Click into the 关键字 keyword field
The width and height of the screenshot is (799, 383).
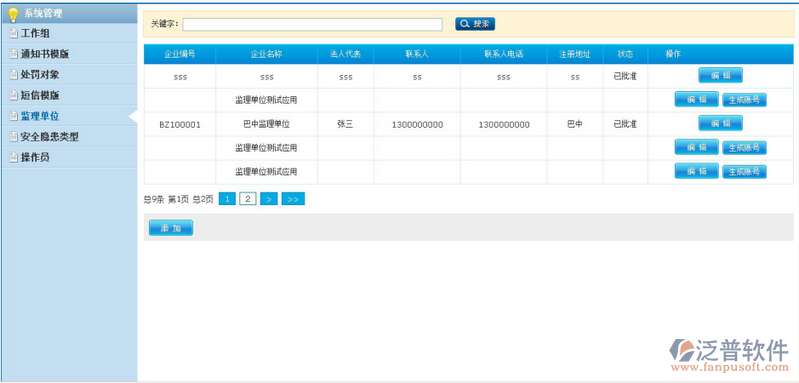click(312, 24)
